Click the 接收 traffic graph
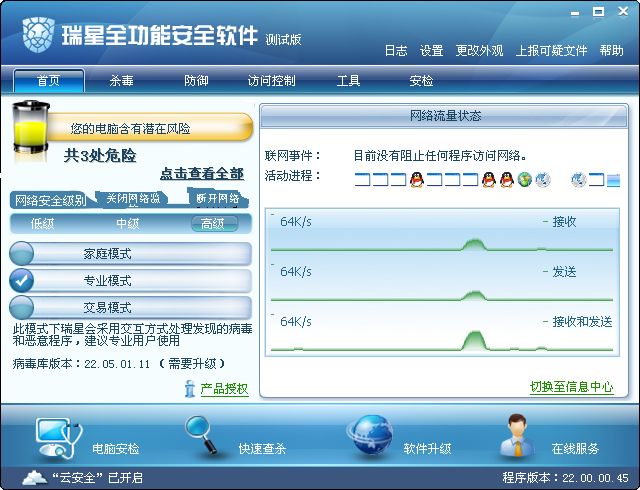Screen dimensions: 640x490 click(442, 233)
